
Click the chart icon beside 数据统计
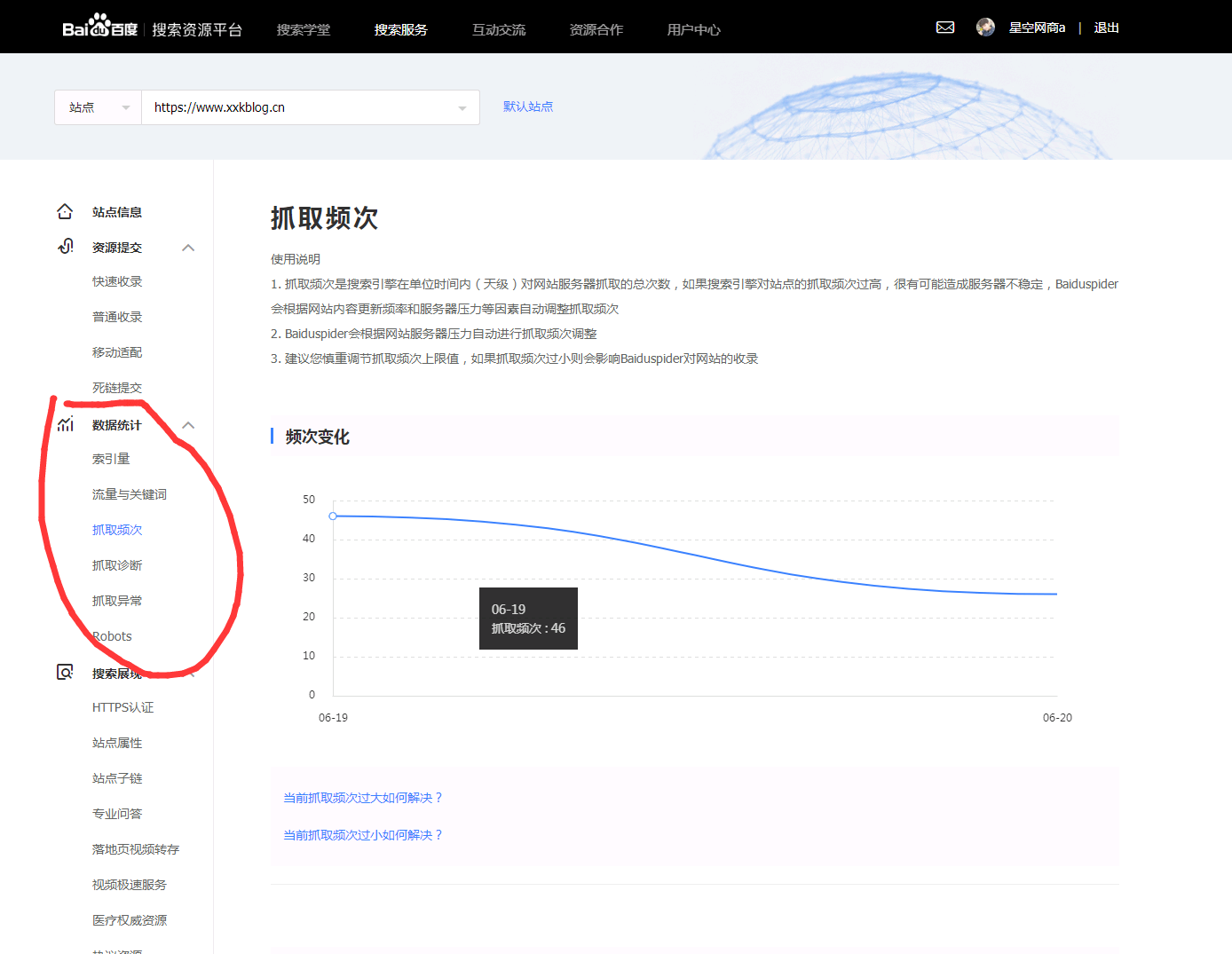coord(65,424)
